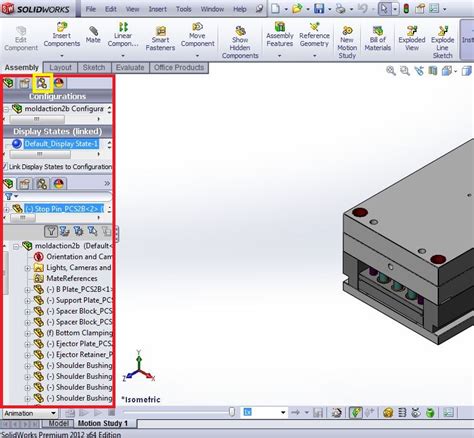The height and width of the screenshot is (438, 474).
Task: Click the Open file icon
Action: [297, 9]
